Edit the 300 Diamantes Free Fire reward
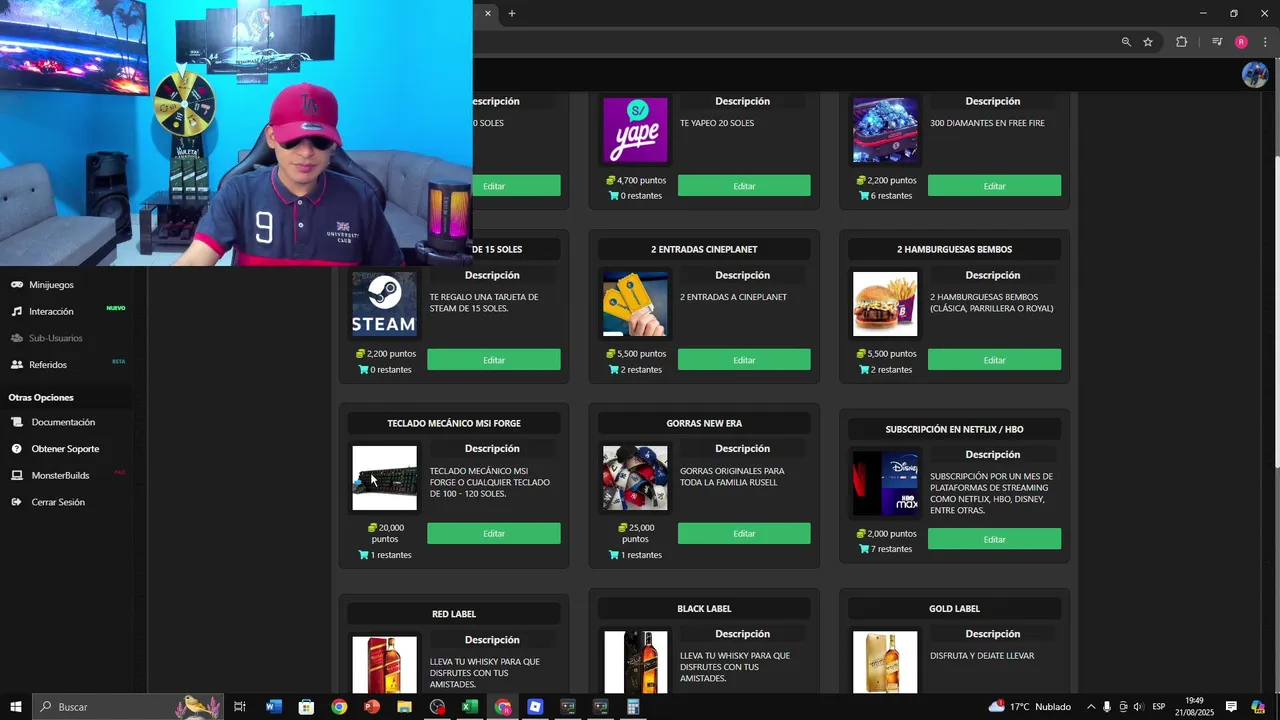The width and height of the screenshot is (1280, 720). [x=994, y=186]
